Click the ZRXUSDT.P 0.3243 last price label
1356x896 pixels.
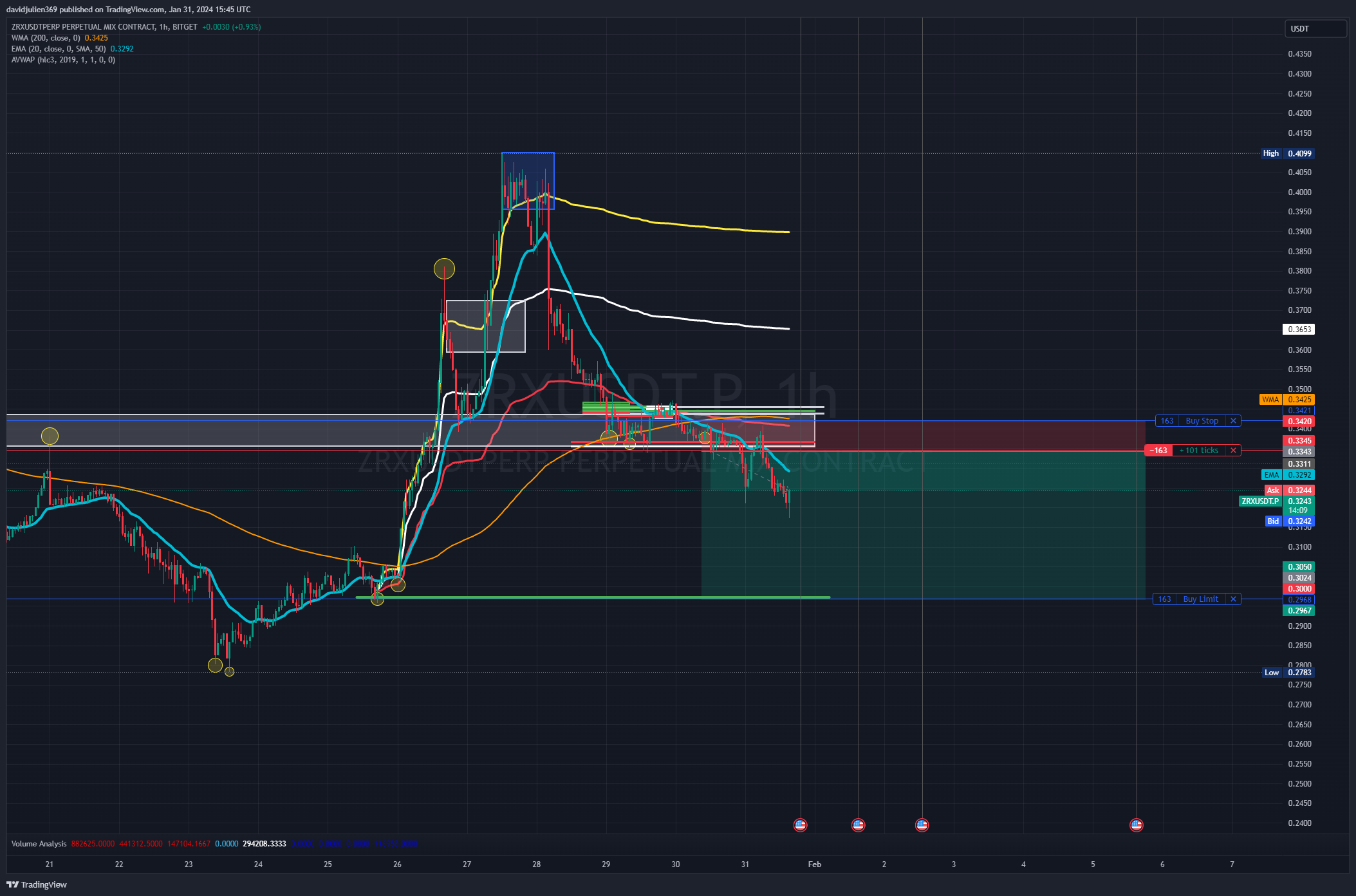(x=1277, y=501)
